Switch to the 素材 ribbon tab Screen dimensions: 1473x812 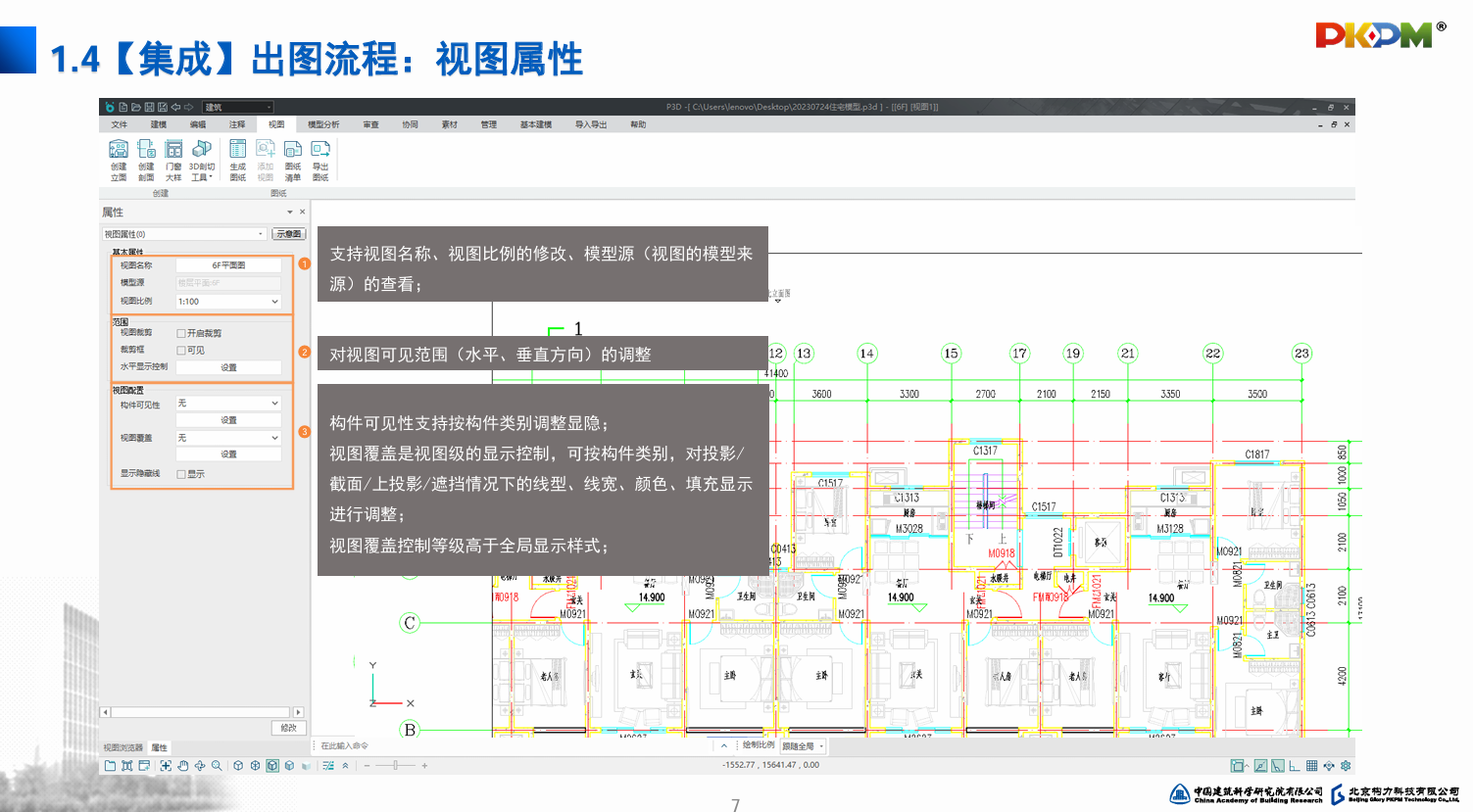tap(449, 124)
